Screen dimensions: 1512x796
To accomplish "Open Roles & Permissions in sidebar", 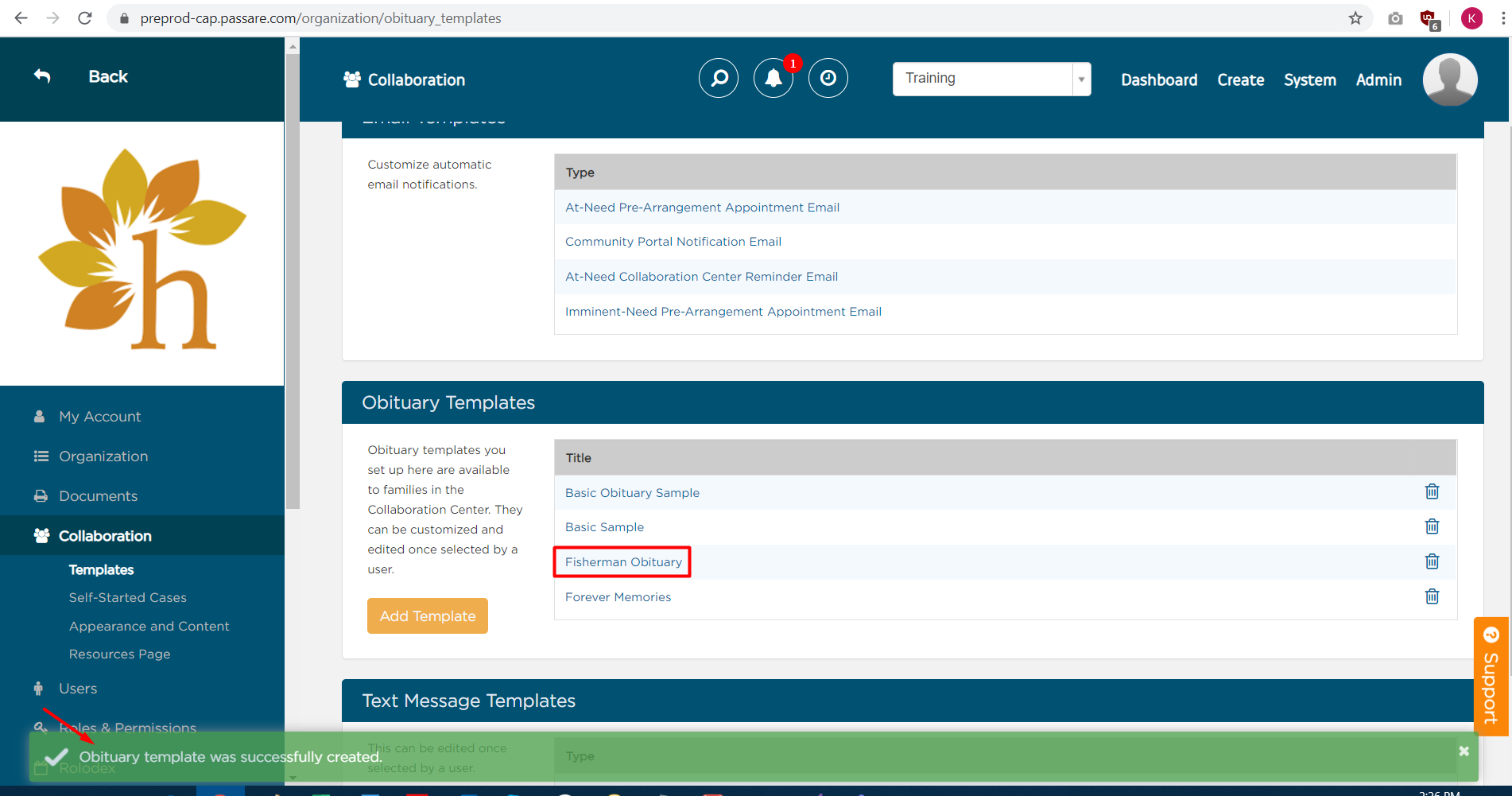I will tap(127, 728).
